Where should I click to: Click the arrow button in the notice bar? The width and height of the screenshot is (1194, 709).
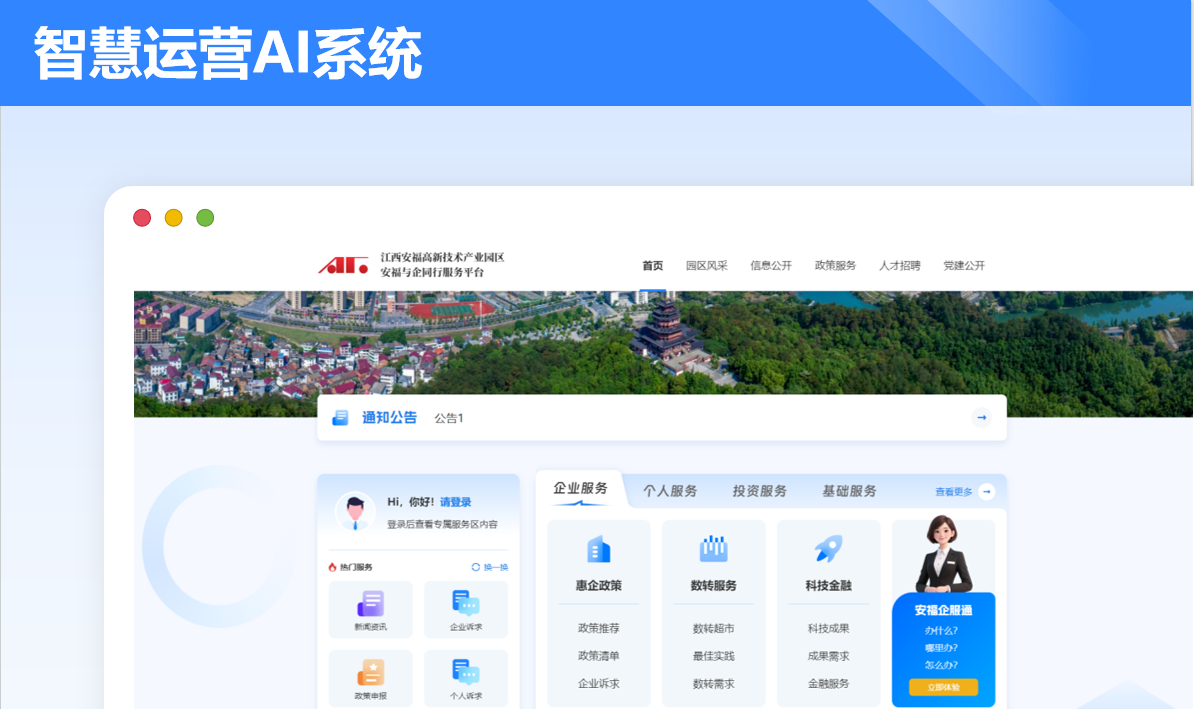[982, 417]
